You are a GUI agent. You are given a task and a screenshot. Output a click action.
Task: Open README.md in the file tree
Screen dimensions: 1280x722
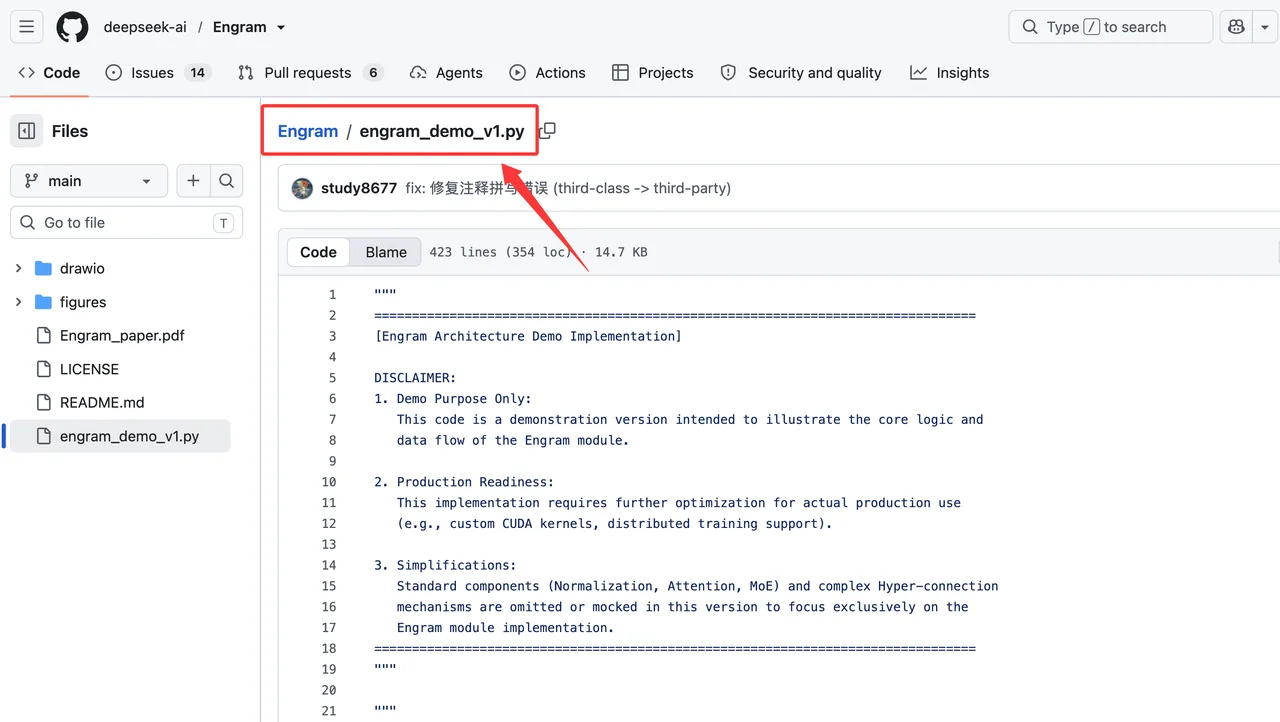tap(102, 403)
